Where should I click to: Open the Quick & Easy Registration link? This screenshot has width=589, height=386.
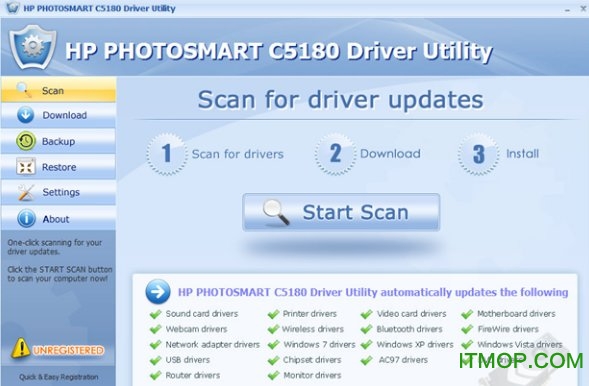point(59,377)
